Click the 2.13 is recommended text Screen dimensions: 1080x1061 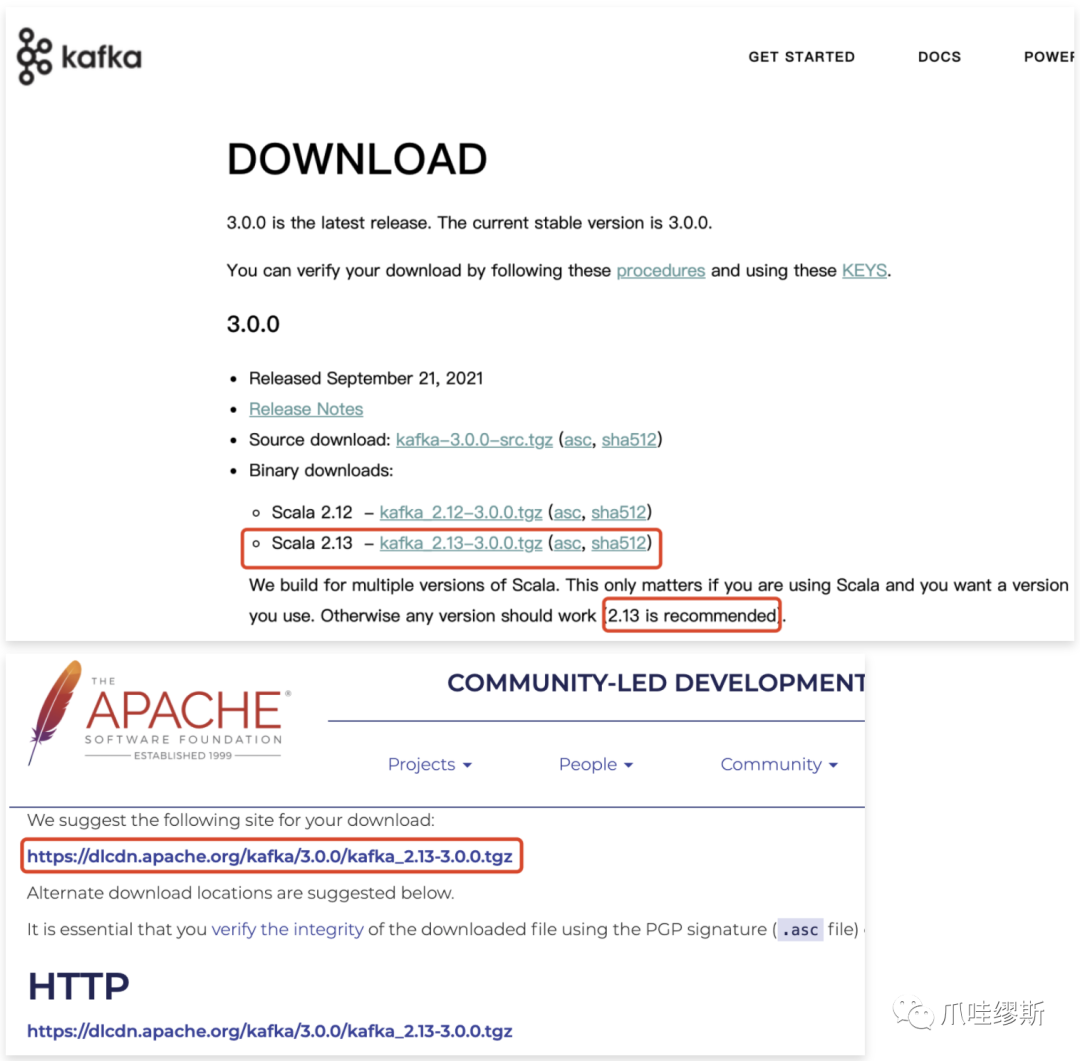(x=692, y=615)
